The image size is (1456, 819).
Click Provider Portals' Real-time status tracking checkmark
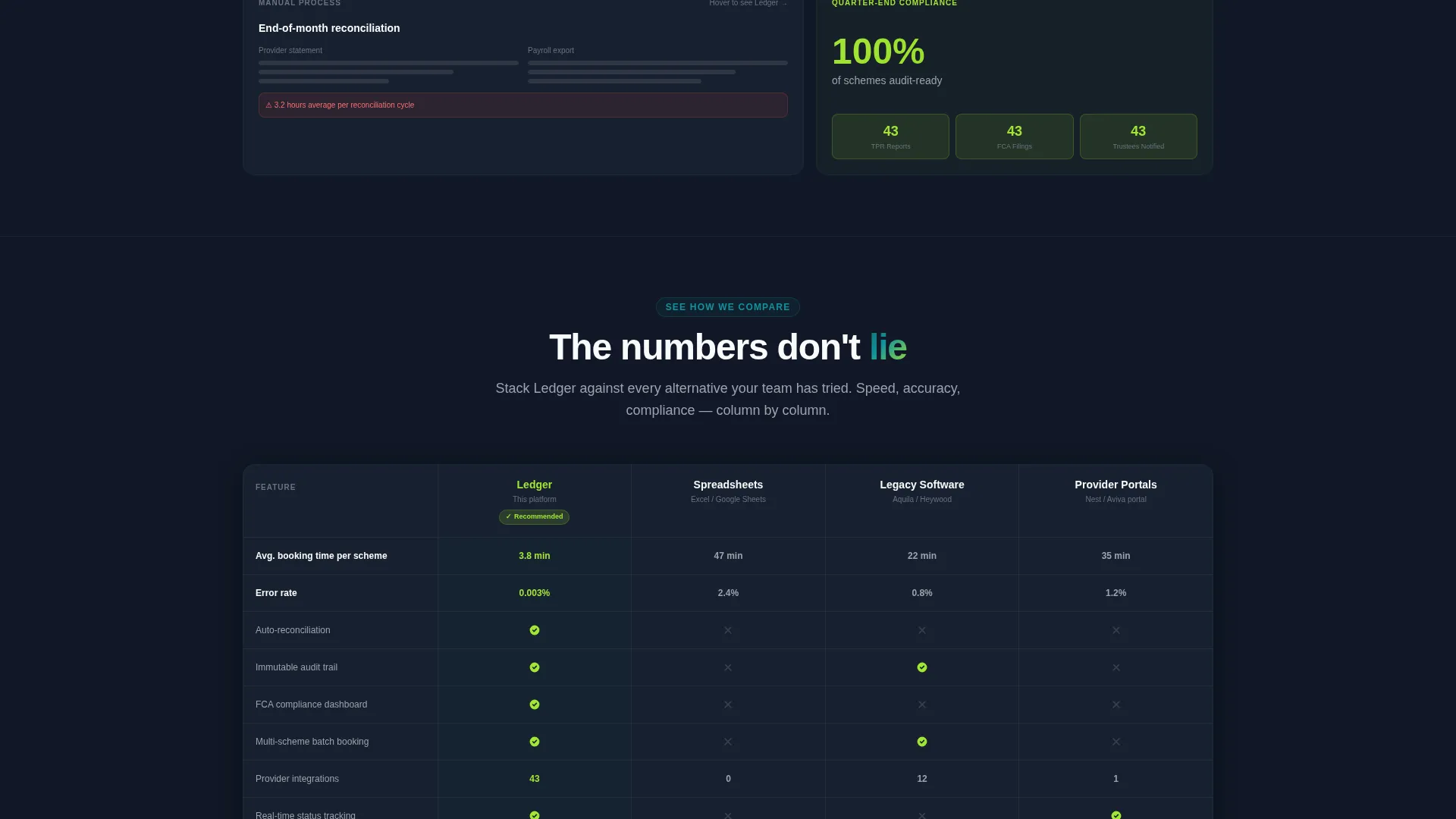point(1116,815)
